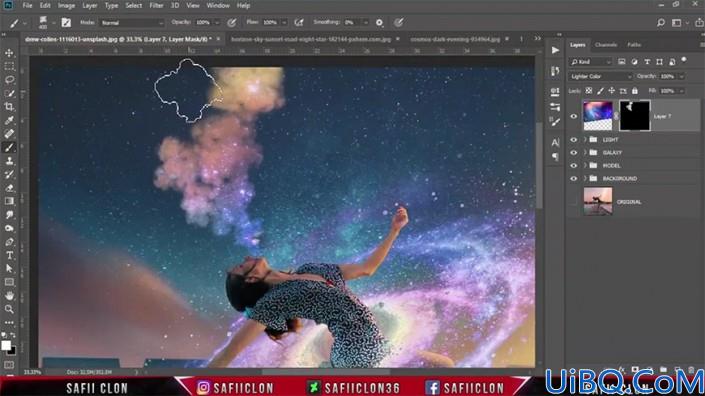
Task: Select the Healing Brush tool
Action: click(9, 134)
